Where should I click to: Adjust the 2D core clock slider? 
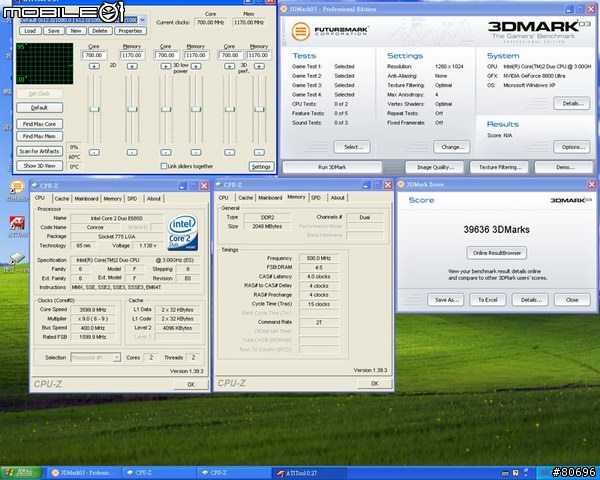tap(94, 109)
